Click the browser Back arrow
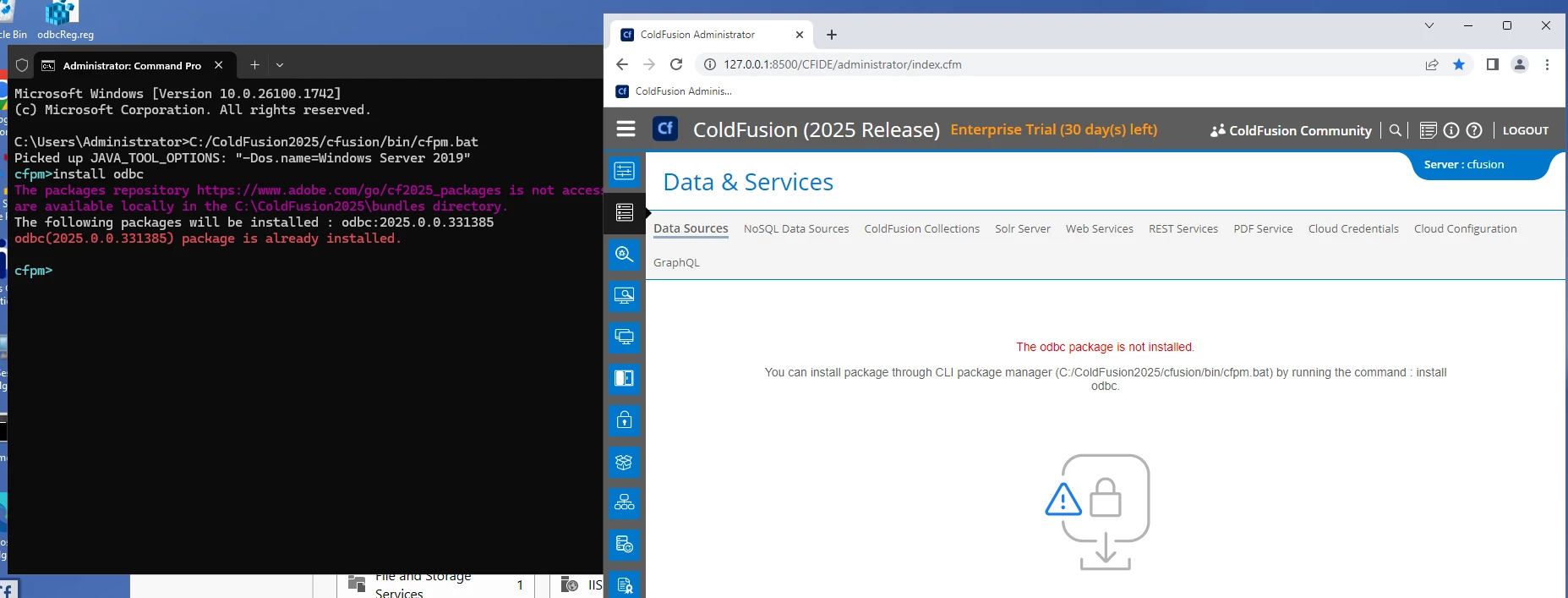The image size is (1568, 598). (622, 64)
